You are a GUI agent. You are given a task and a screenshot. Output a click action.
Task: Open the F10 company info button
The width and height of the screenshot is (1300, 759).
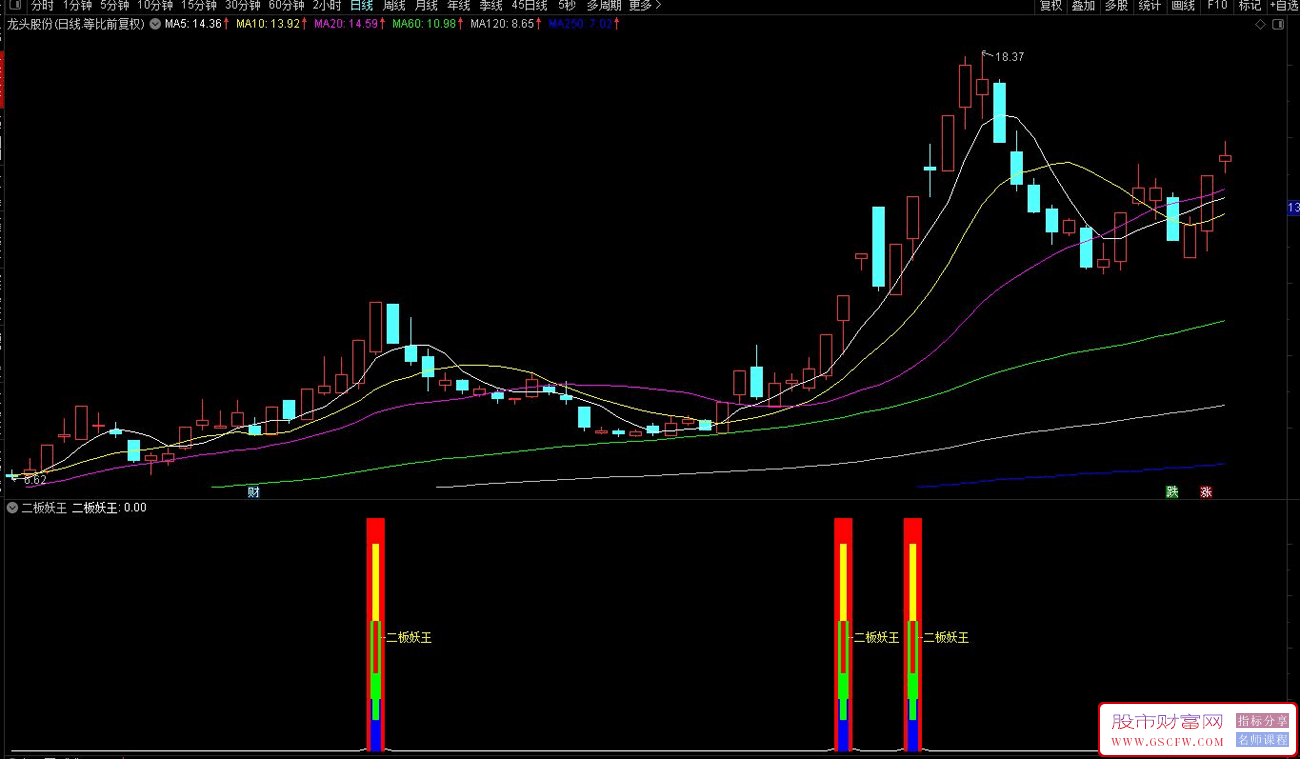click(x=1216, y=5)
